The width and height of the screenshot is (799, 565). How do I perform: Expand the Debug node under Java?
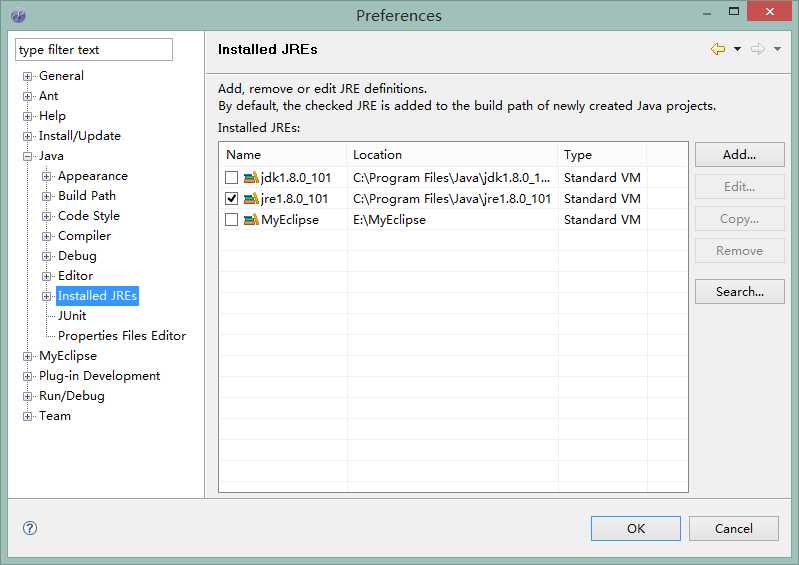click(46, 256)
